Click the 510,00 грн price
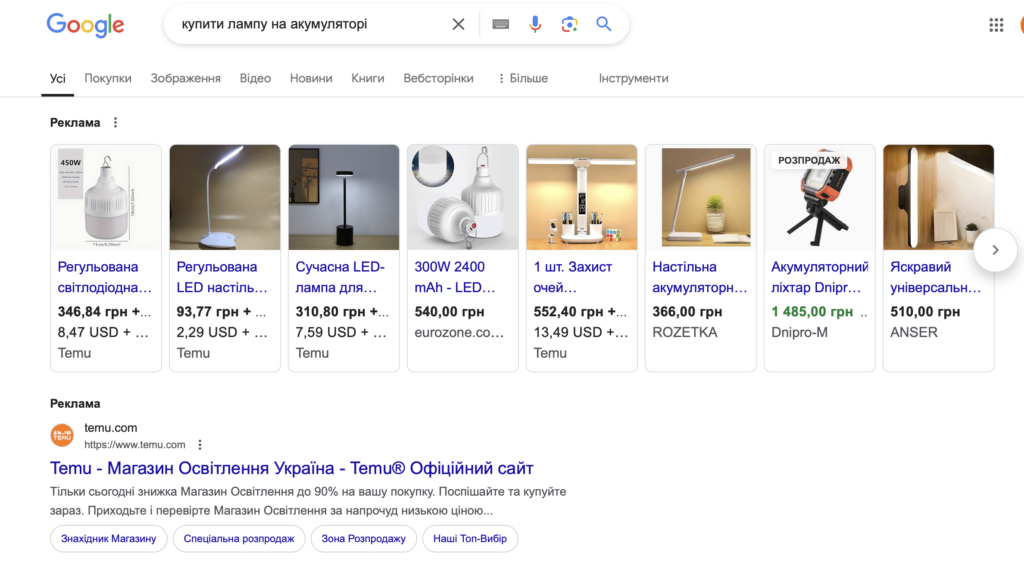The width and height of the screenshot is (1024, 568). tap(925, 312)
